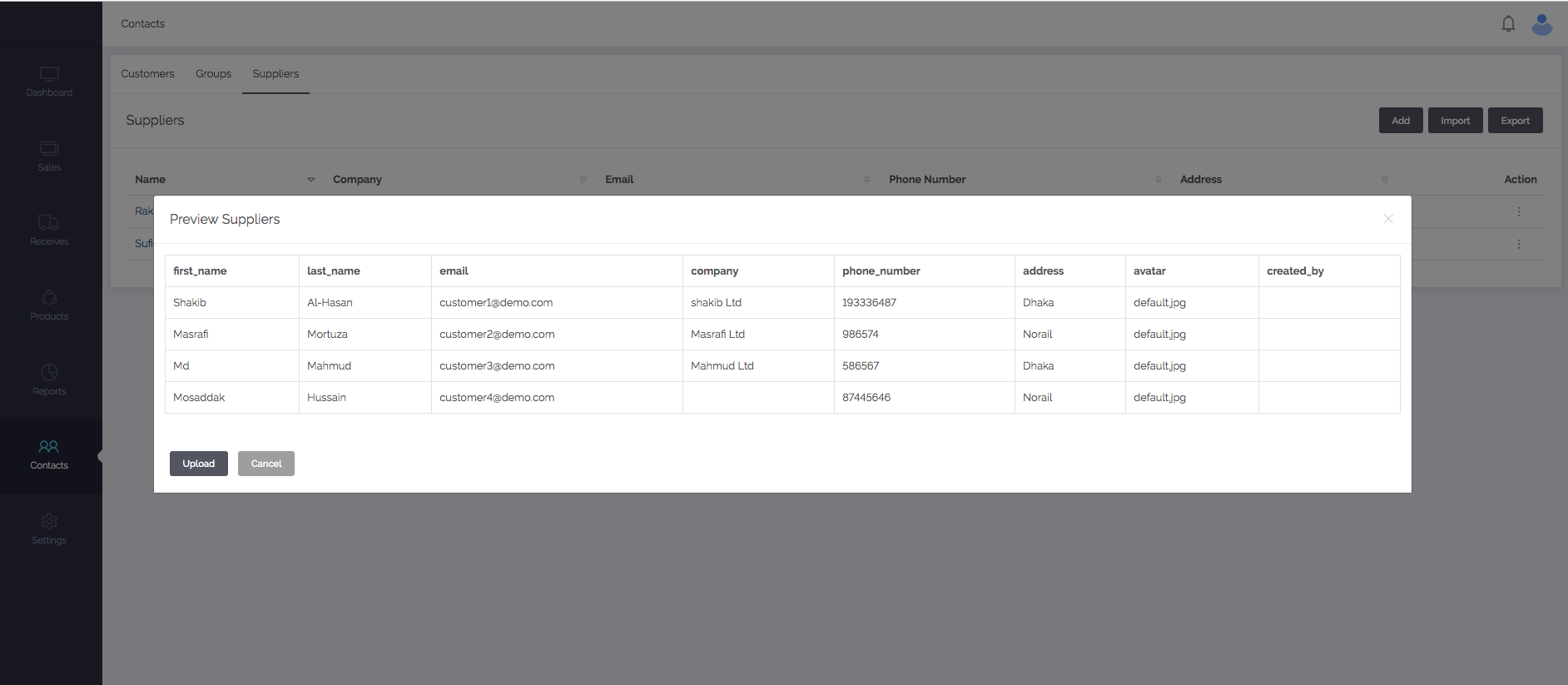
Task: Sort by Phone Number column arrows
Action: (x=1158, y=180)
